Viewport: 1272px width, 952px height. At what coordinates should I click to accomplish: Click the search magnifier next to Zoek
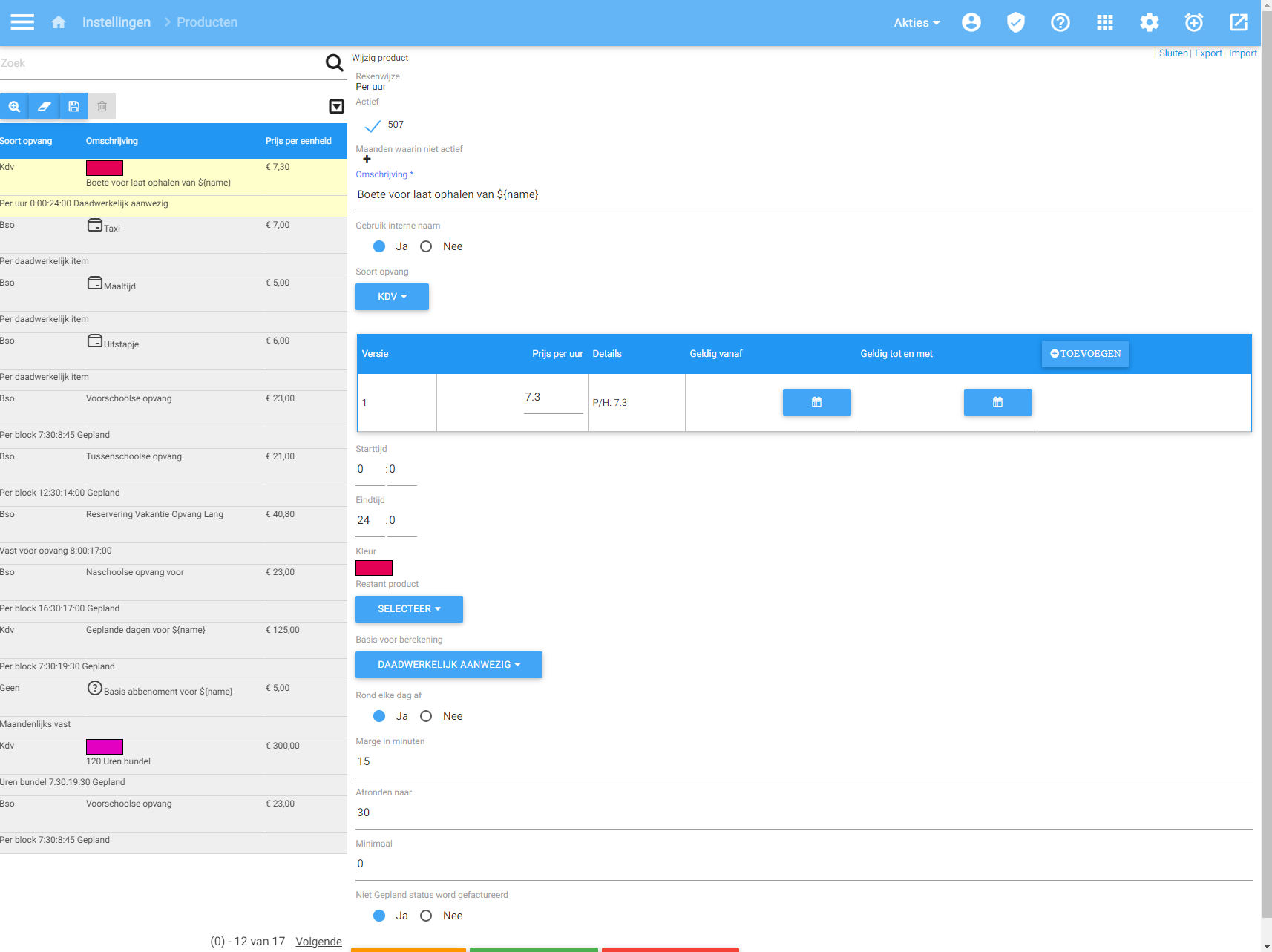coord(335,63)
